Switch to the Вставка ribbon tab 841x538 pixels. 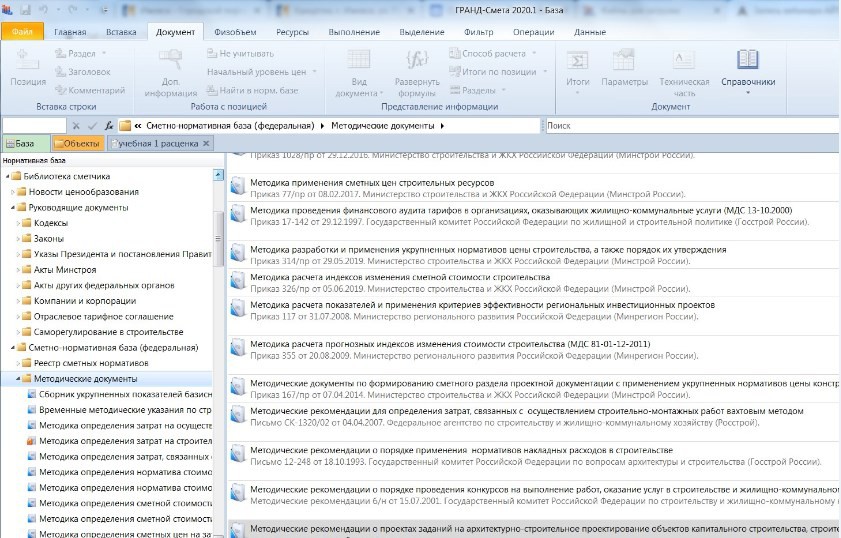[121, 32]
